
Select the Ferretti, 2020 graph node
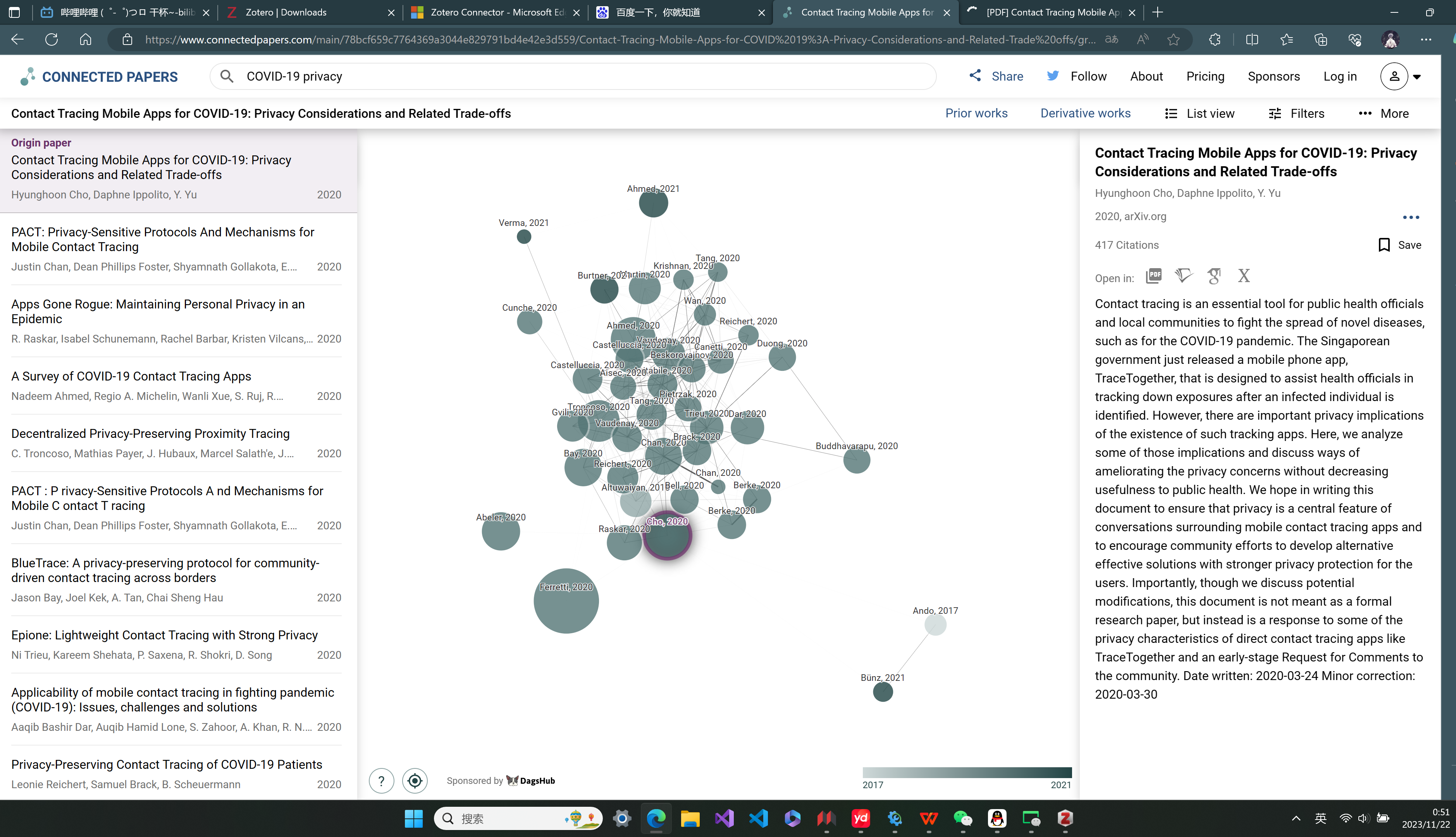coord(566,601)
